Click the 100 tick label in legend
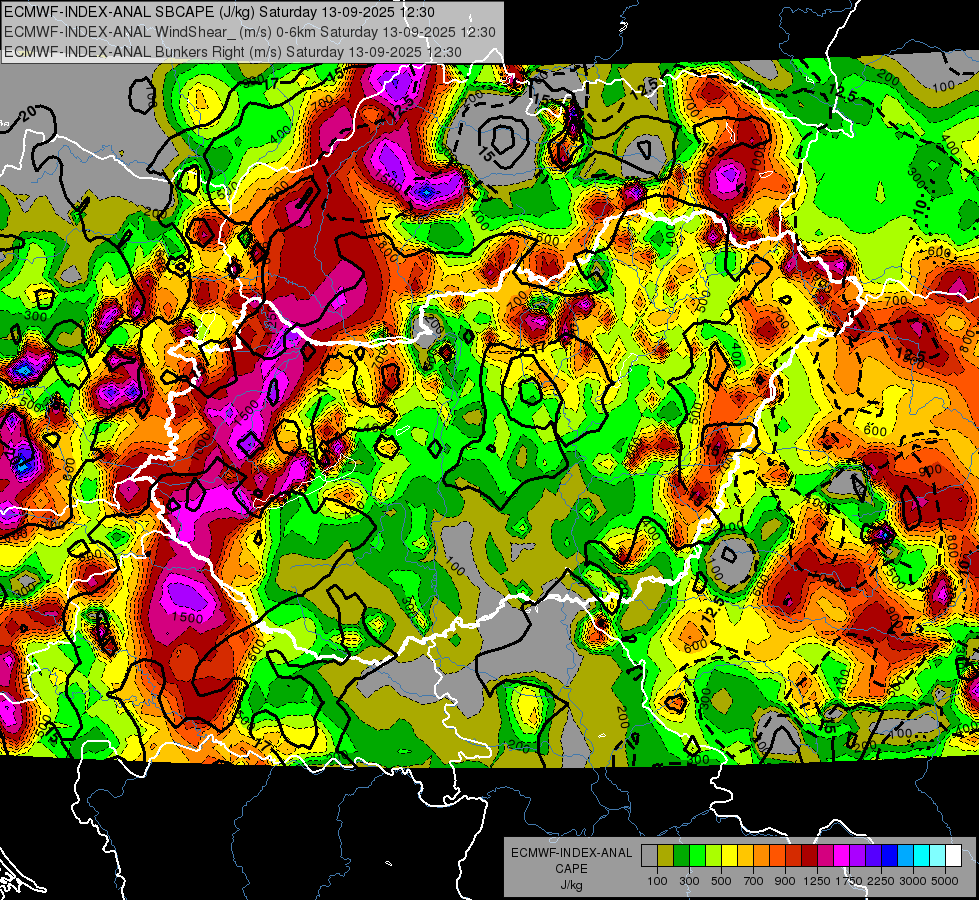Image resolution: width=979 pixels, height=900 pixels. [657, 881]
